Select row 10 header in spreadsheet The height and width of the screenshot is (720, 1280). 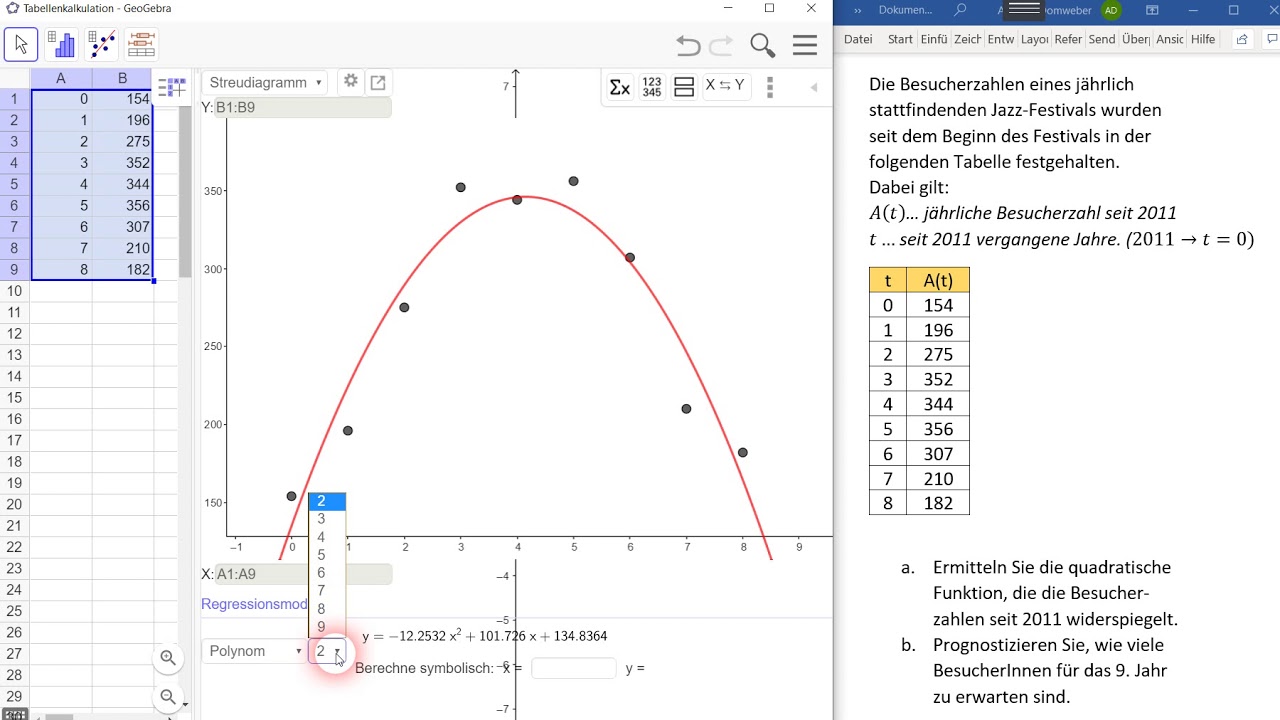[15, 291]
